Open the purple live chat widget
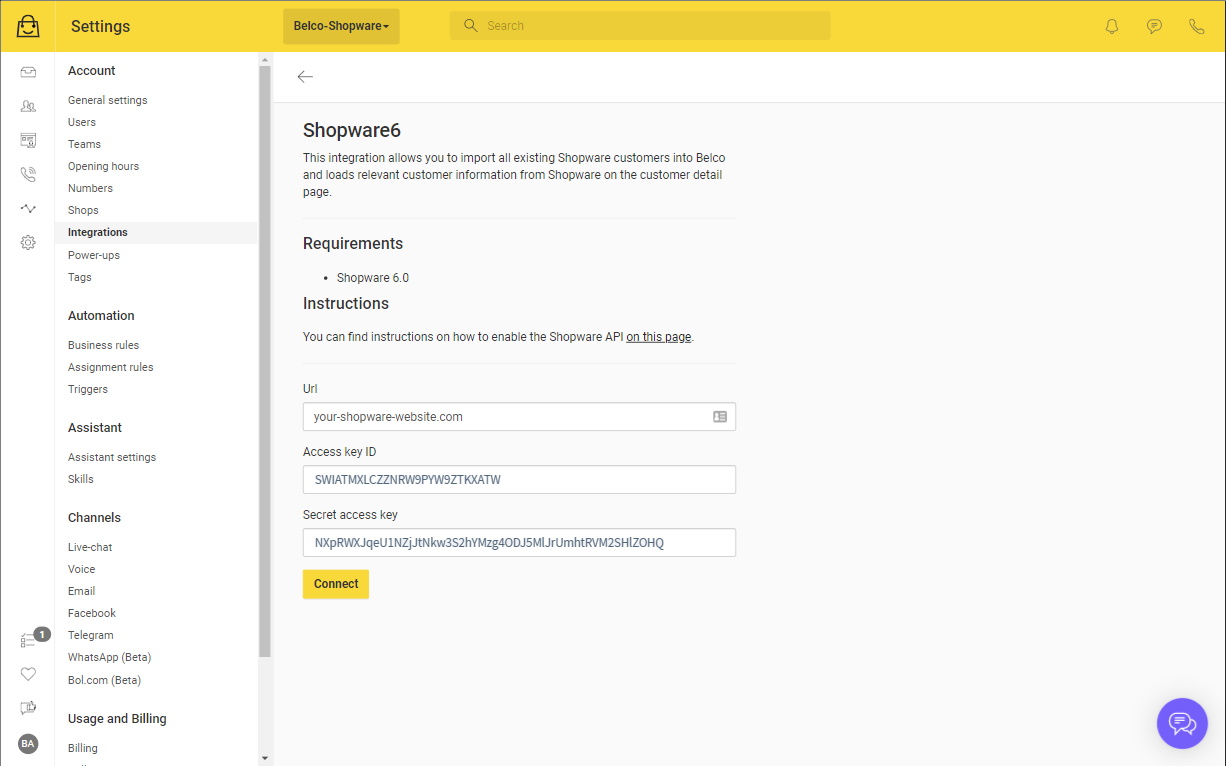 click(x=1182, y=723)
